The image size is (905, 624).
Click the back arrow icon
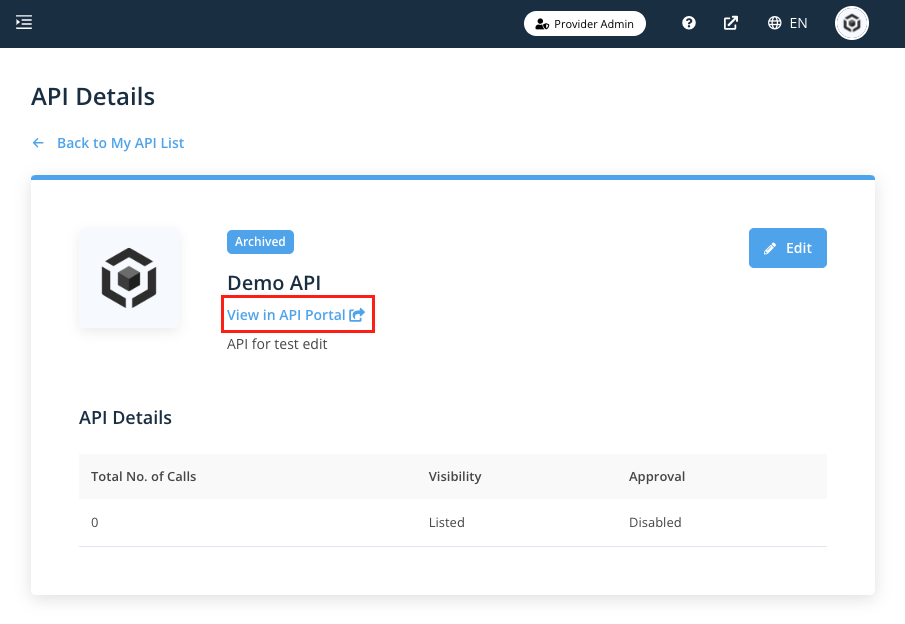click(38, 143)
